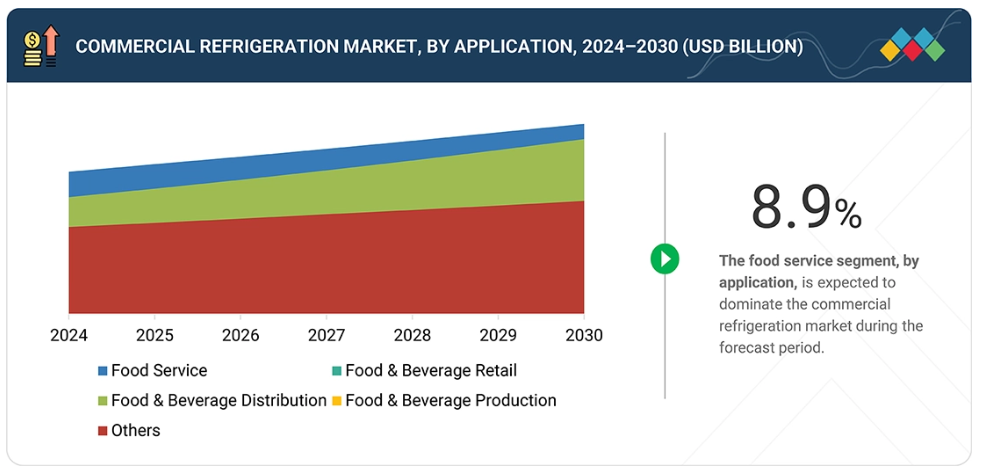Click the 2027 x-axis label
The height and width of the screenshot is (470, 981).
327,335
